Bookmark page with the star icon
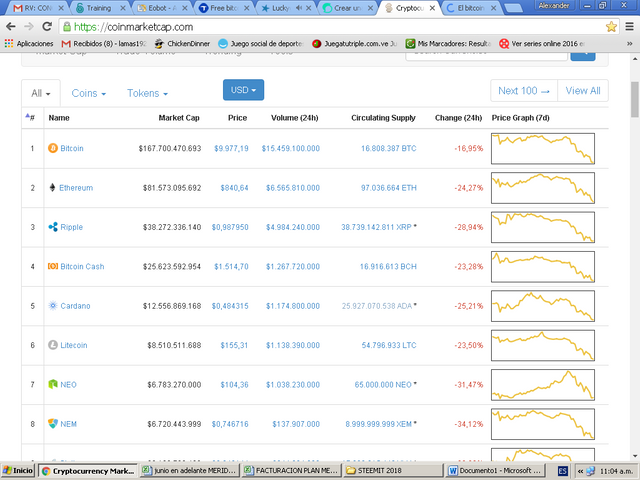Image resolution: width=640 pixels, height=480 pixels. point(611,27)
